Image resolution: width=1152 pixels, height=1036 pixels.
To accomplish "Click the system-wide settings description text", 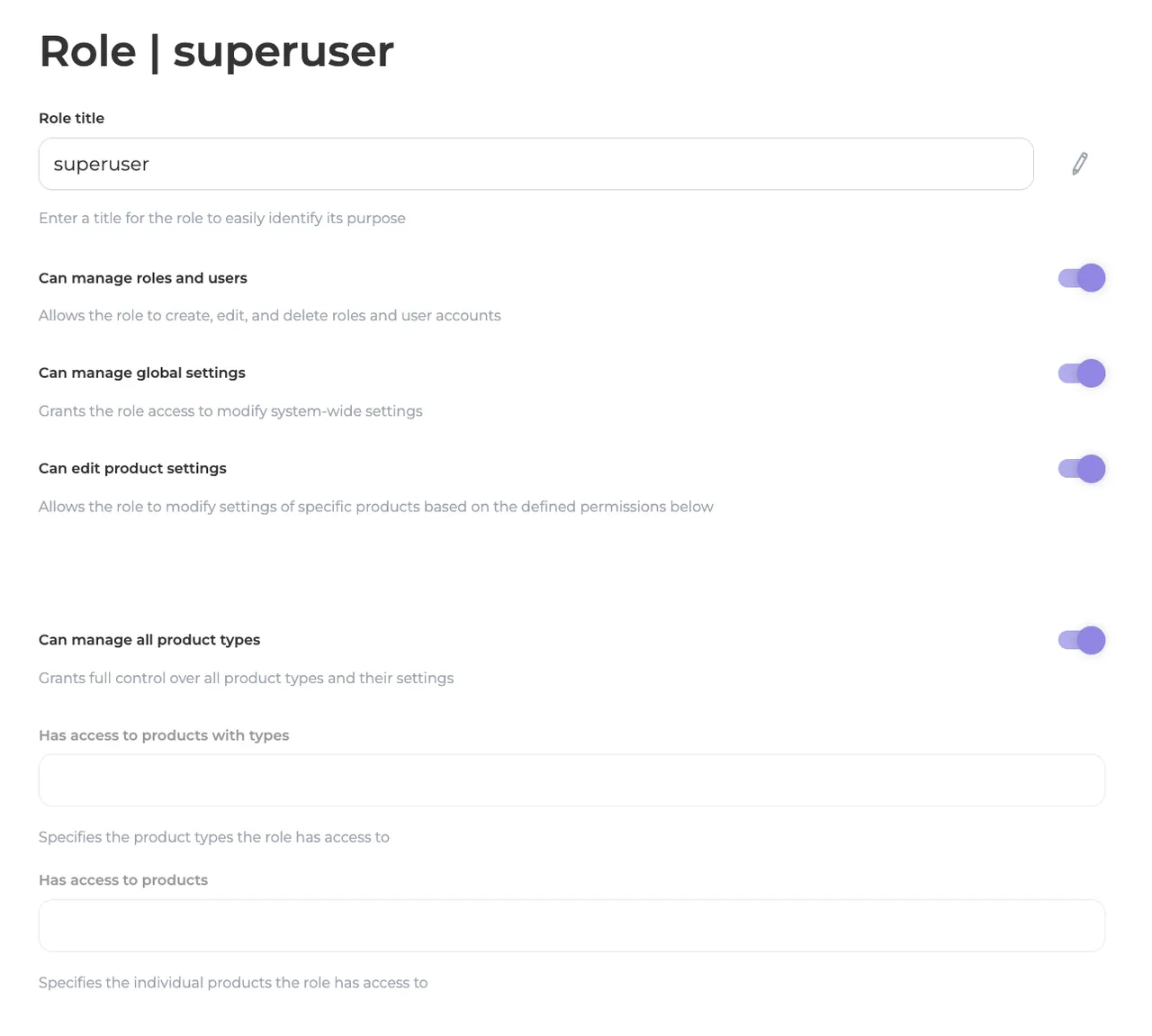I will pyautogui.click(x=230, y=411).
